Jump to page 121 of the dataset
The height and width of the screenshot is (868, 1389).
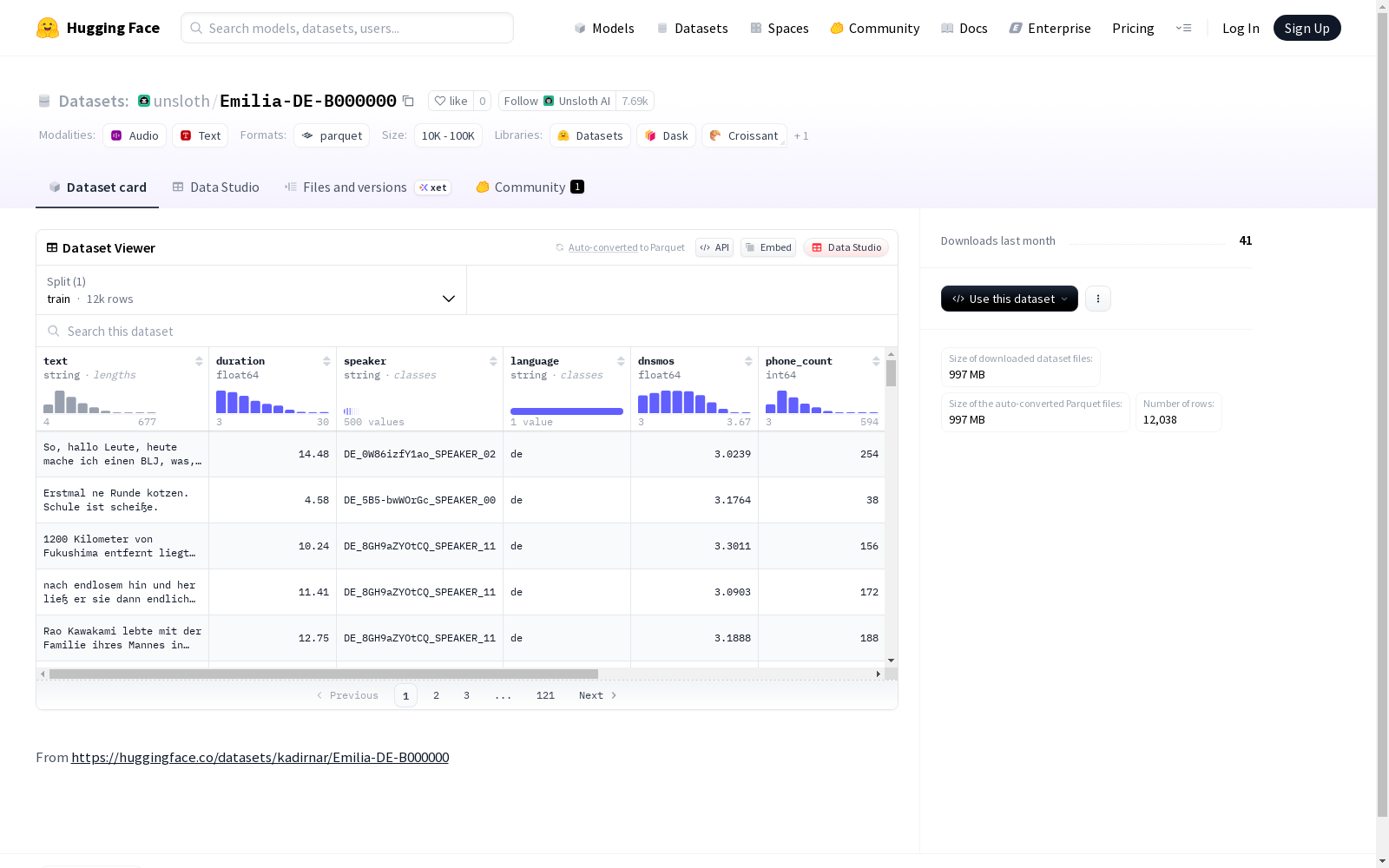(545, 695)
